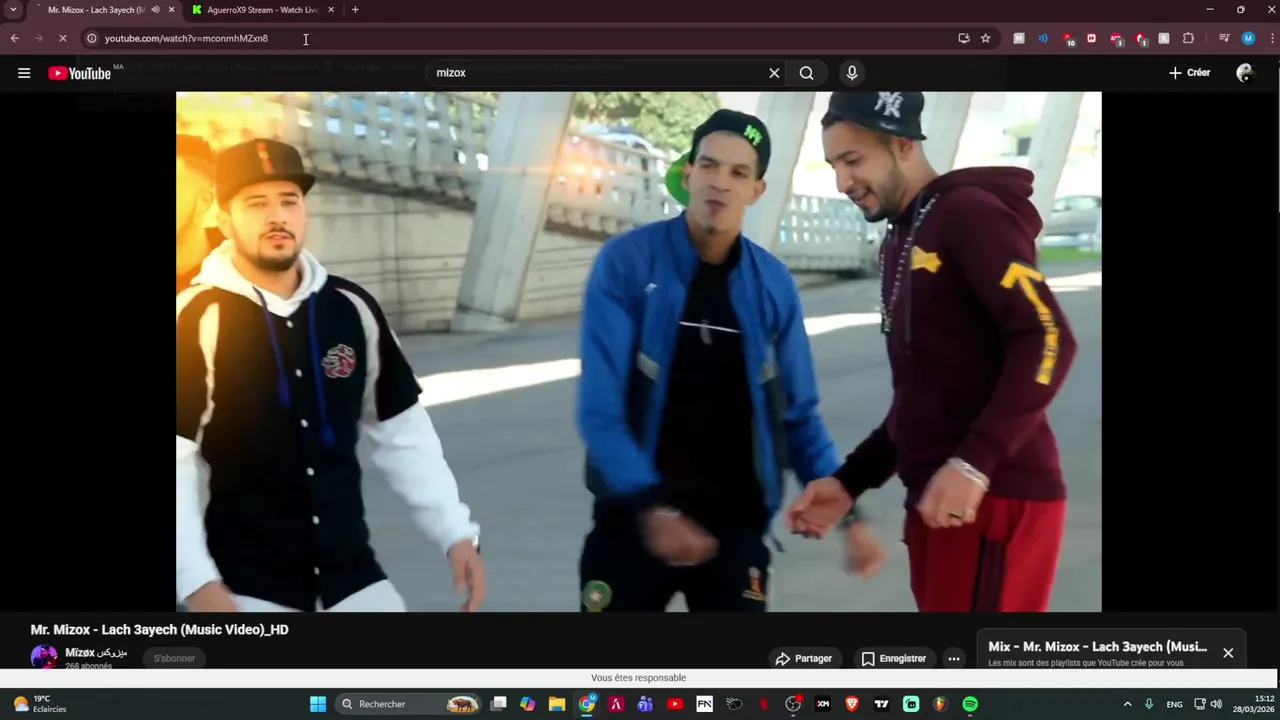This screenshot has height=720, width=1280.
Task: Open the Mix - Mr. Mizox playlist title
Action: [1097, 647]
